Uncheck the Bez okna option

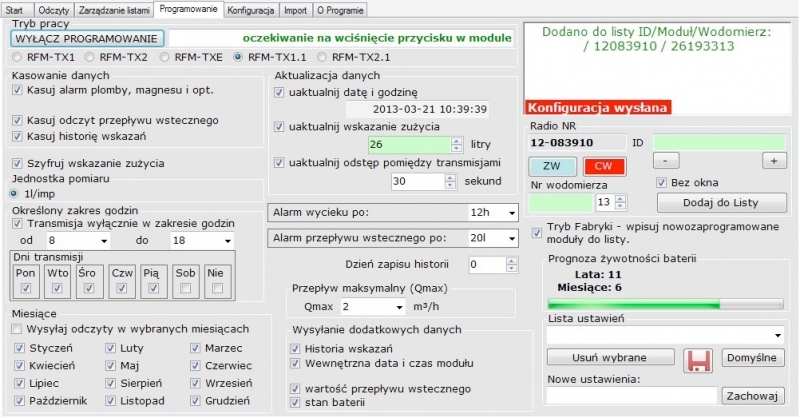661,182
